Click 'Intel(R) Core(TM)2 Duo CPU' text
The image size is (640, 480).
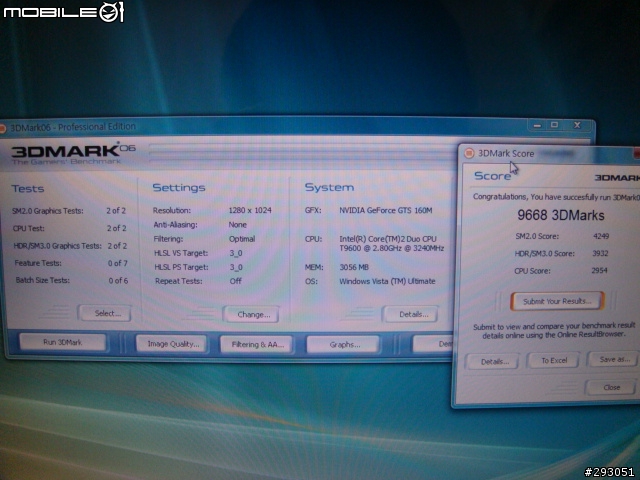coord(387,239)
